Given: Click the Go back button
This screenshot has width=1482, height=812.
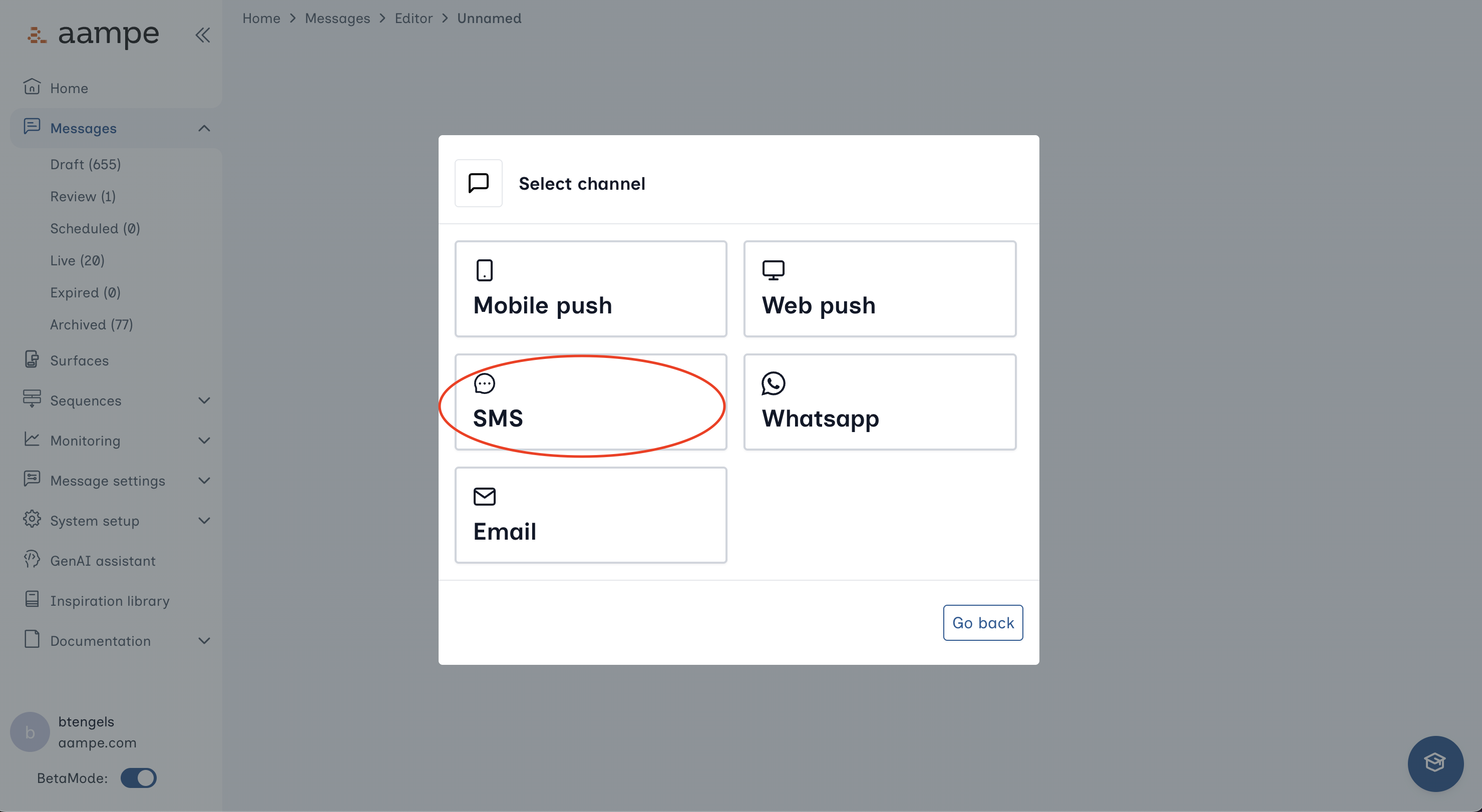Looking at the screenshot, I should (983, 622).
